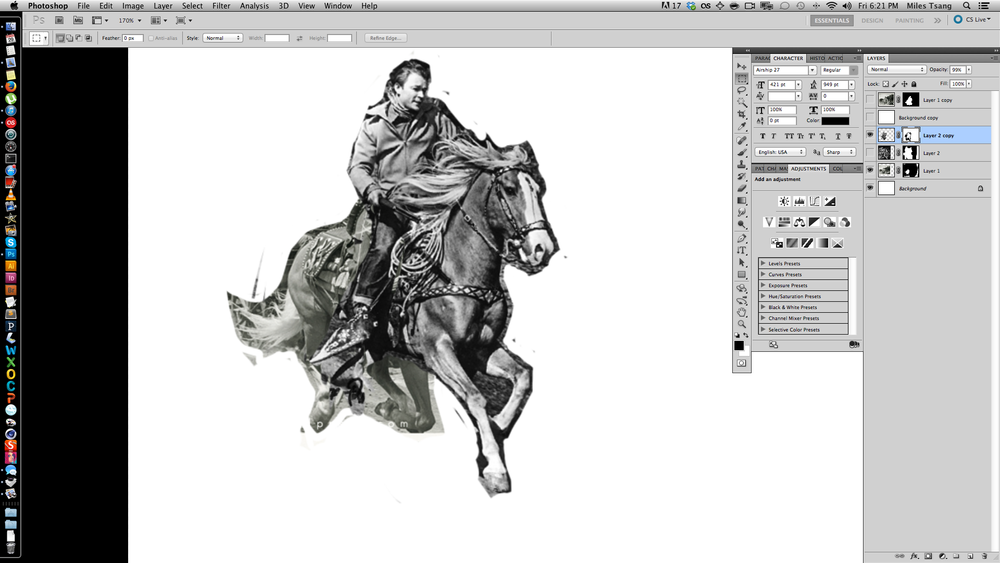Open the Opacity slider arrow
This screenshot has height=563, width=1000.
coord(969,69)
